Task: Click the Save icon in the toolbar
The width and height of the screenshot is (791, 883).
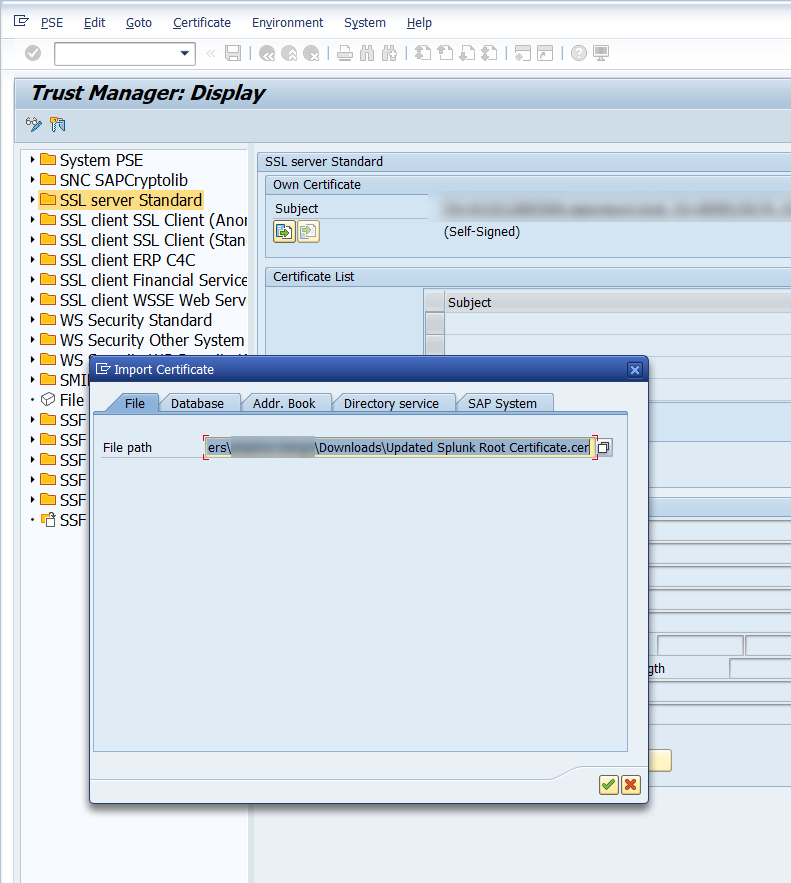Action: [x=233, y=54]
